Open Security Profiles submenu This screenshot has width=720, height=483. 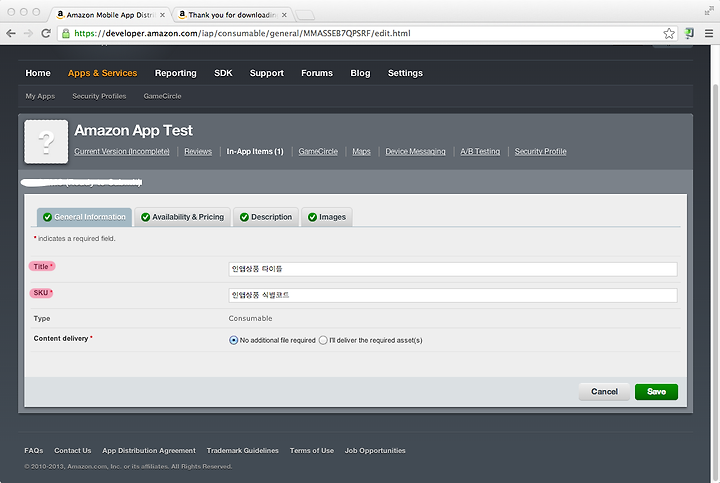(x=99, y=96)
